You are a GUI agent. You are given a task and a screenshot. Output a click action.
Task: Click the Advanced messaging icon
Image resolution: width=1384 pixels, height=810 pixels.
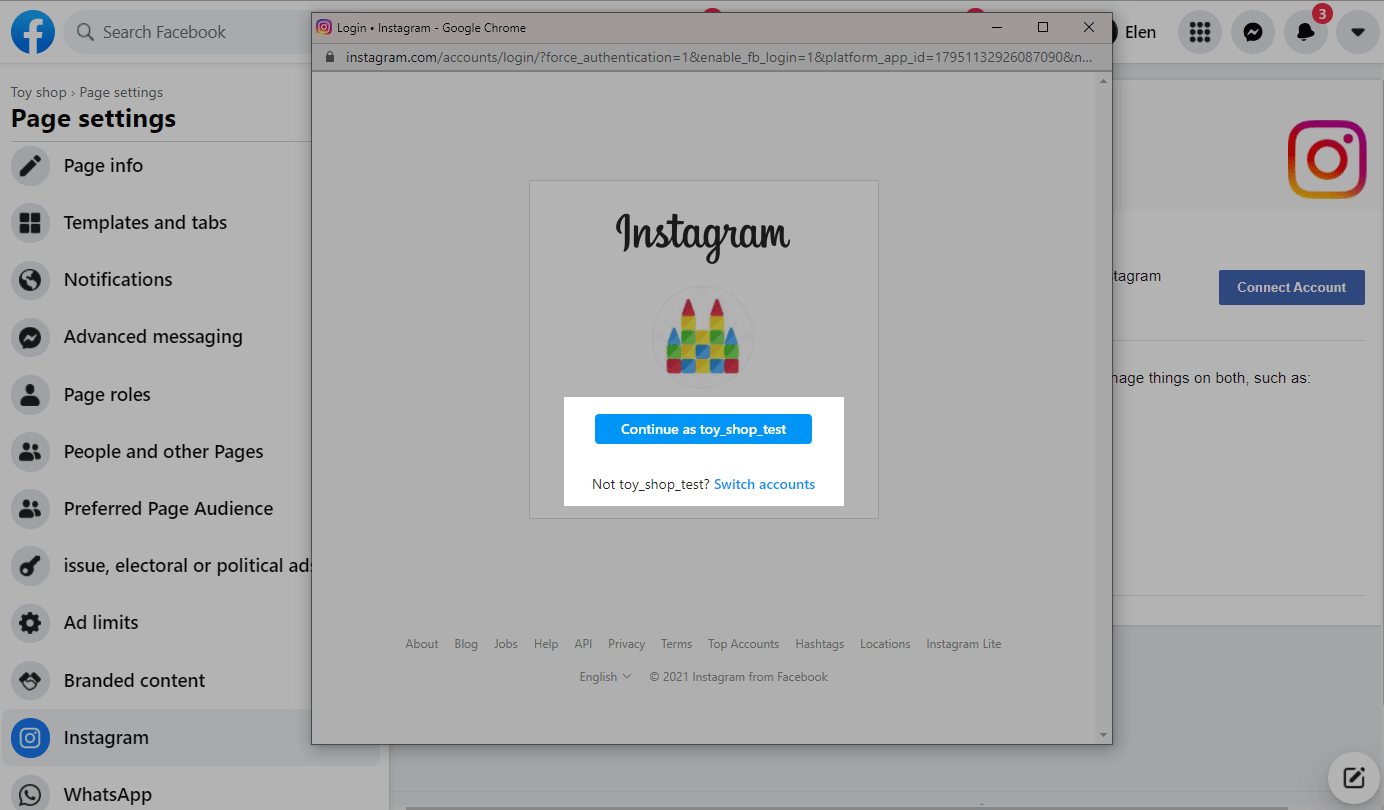[30, 337]
